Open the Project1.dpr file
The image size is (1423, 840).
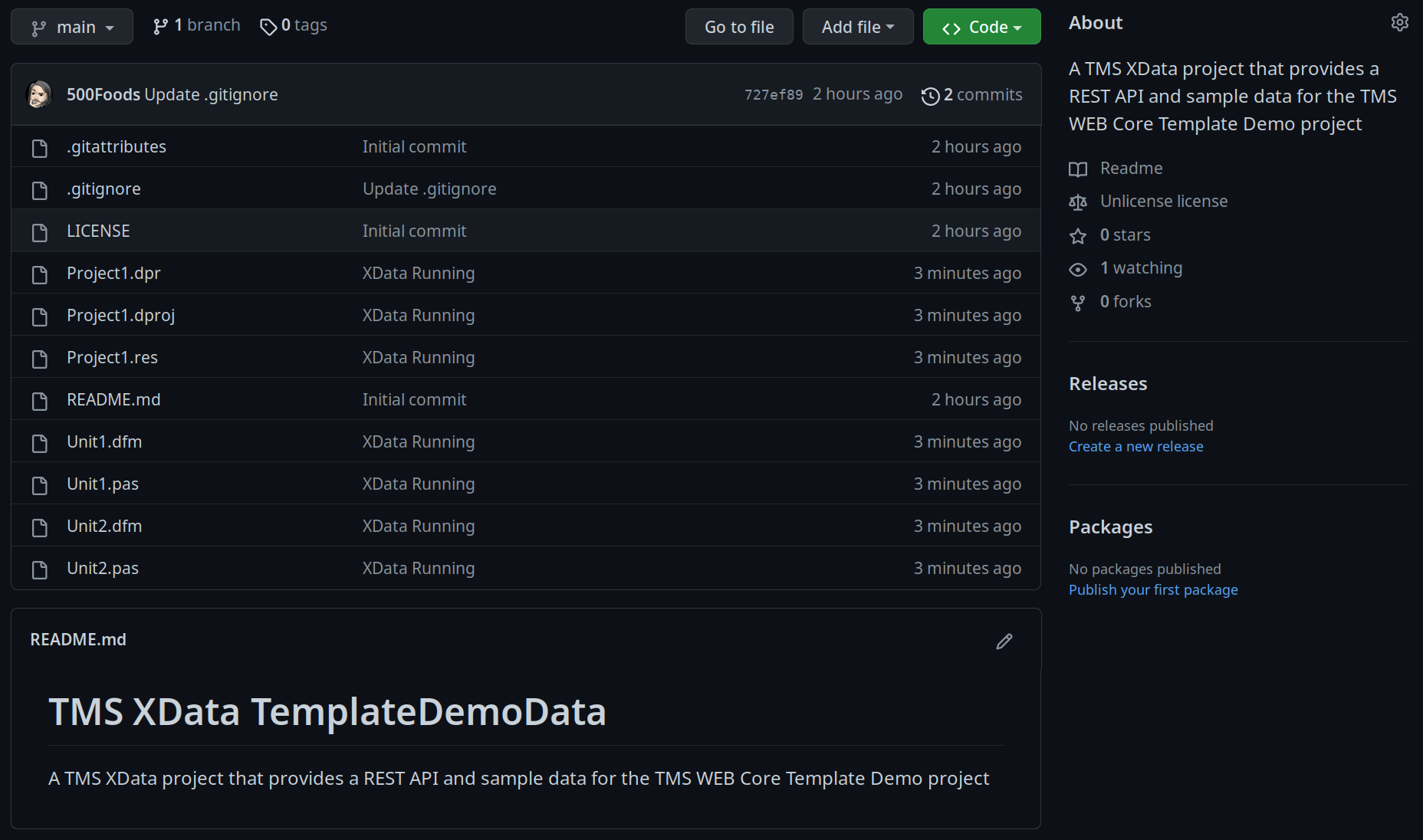click(x=113, y=273)
